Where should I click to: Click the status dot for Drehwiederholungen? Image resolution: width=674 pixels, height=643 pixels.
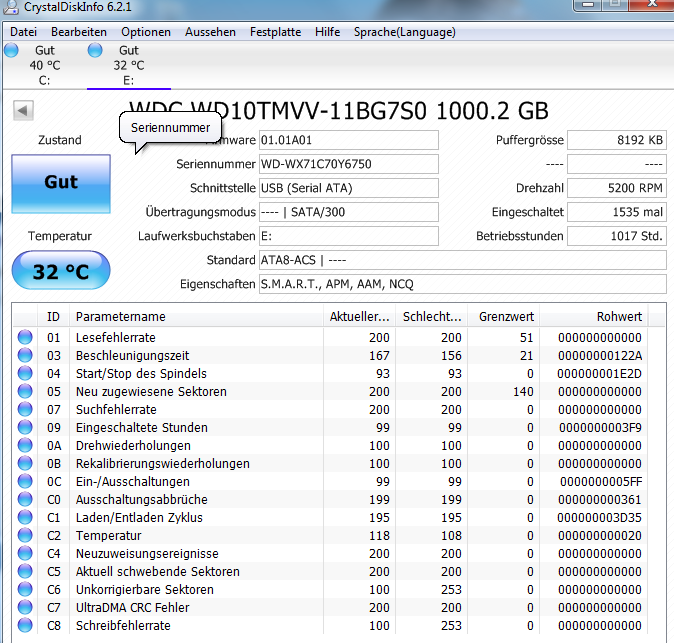25,445
